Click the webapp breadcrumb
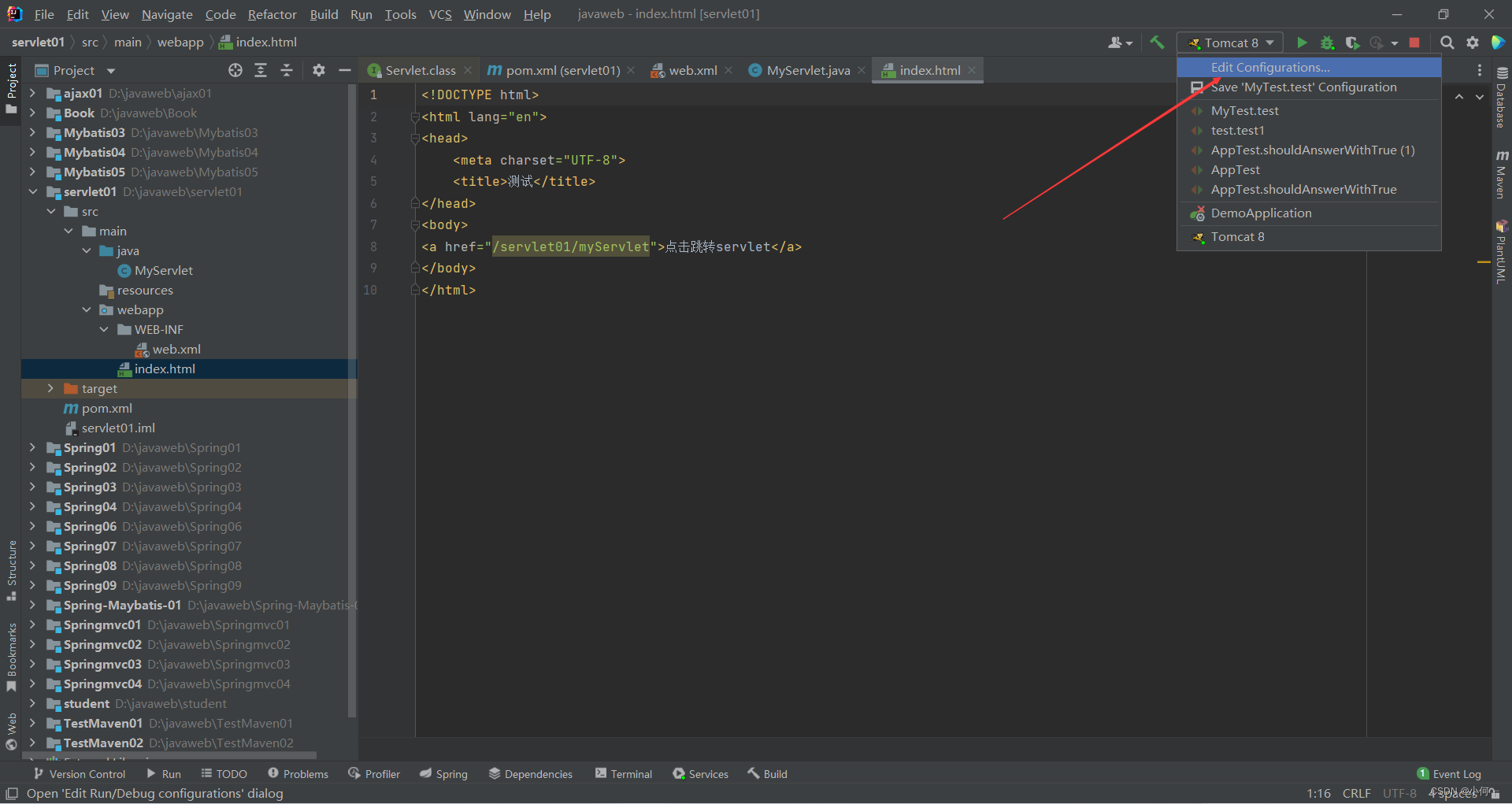1512x804 pixels. (x=180, y=43)
